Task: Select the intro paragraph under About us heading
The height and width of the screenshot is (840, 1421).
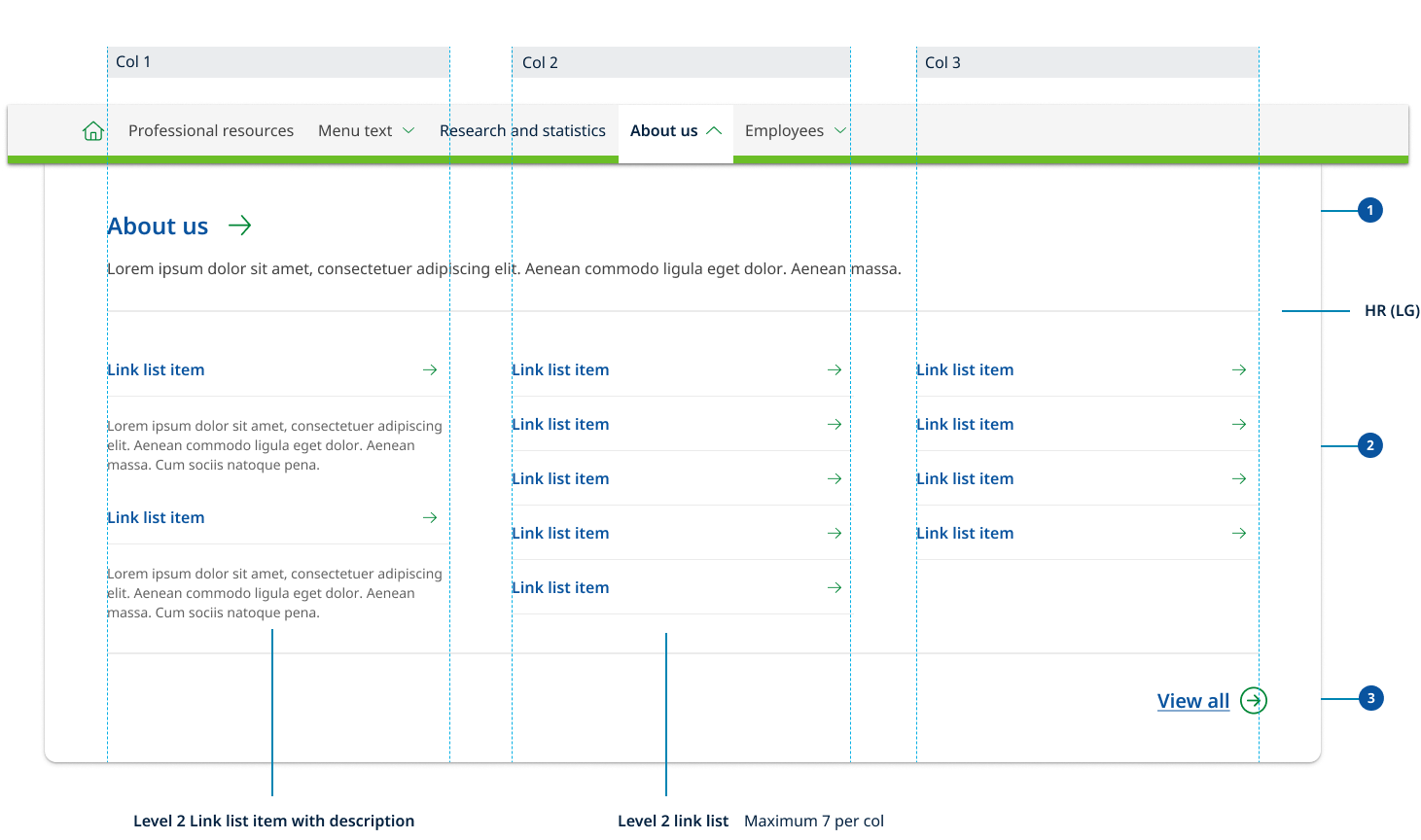Action: [x=504, y=269]
